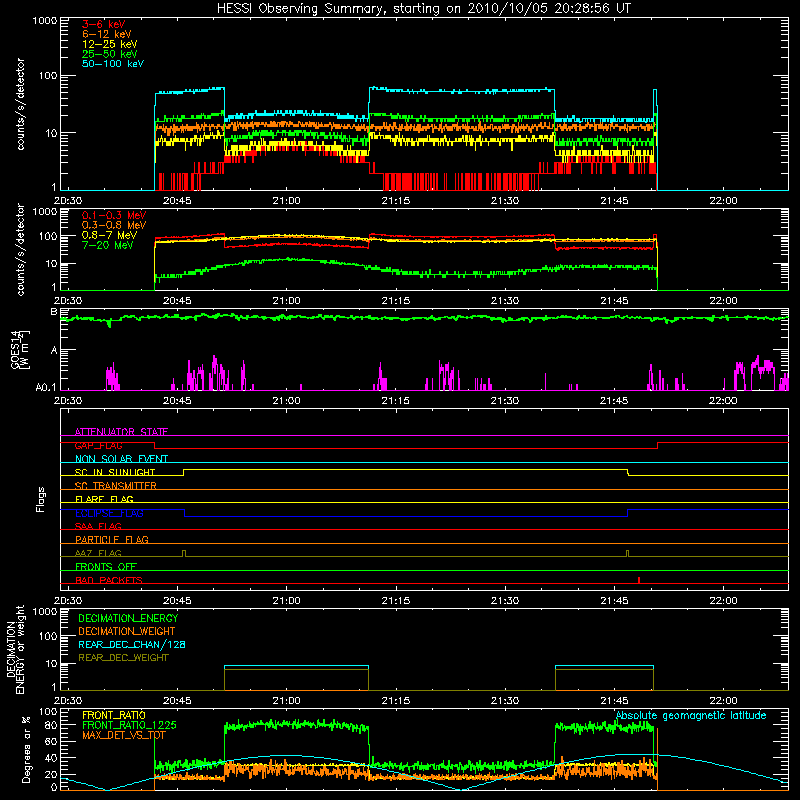The image size is (800, 800).
Task: Click the 20:45 tick under the GOES14 panel
Action: (x=177, y=401)
